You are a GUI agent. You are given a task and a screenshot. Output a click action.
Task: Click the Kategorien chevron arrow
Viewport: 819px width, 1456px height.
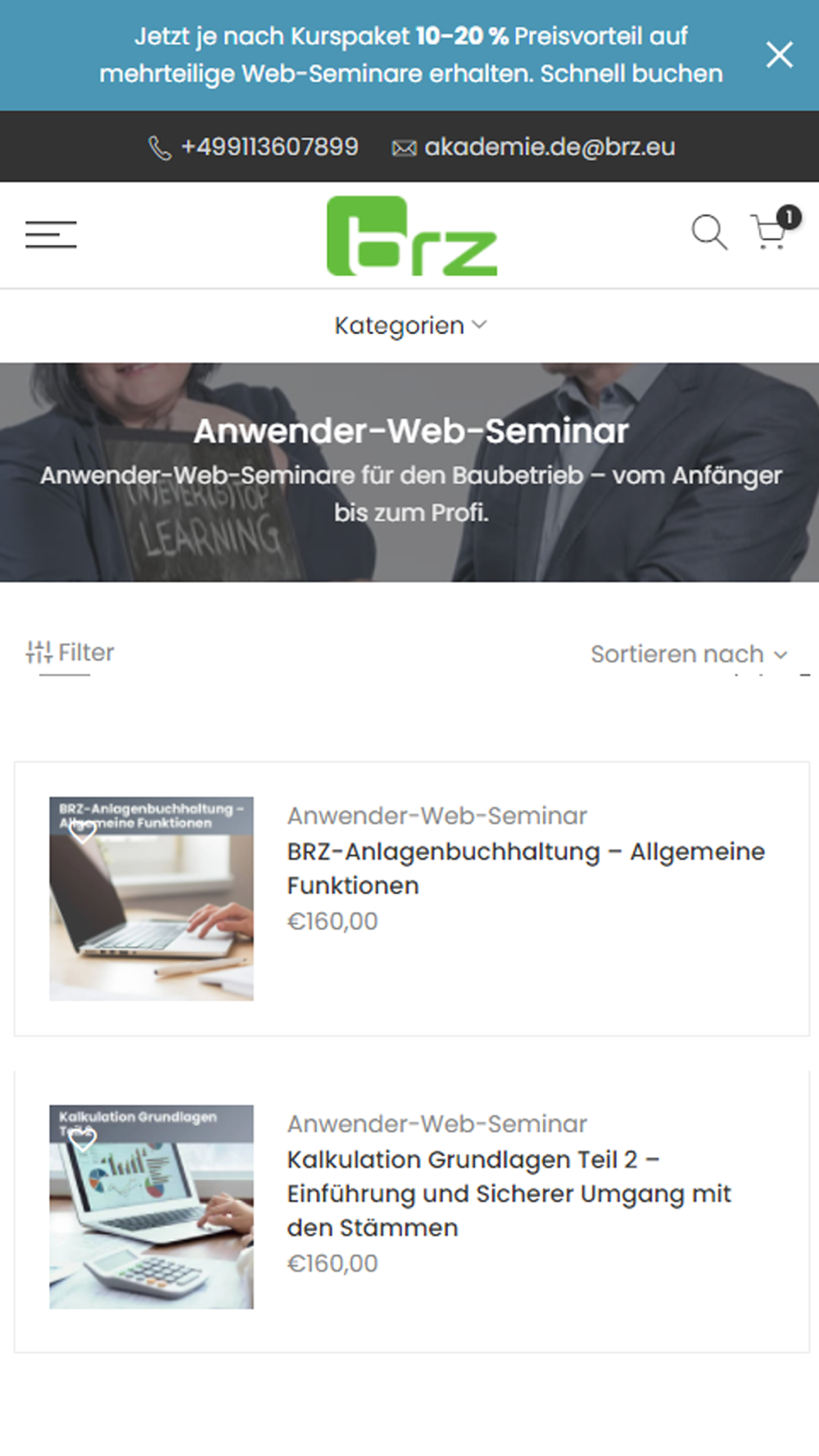coord(480,325)
